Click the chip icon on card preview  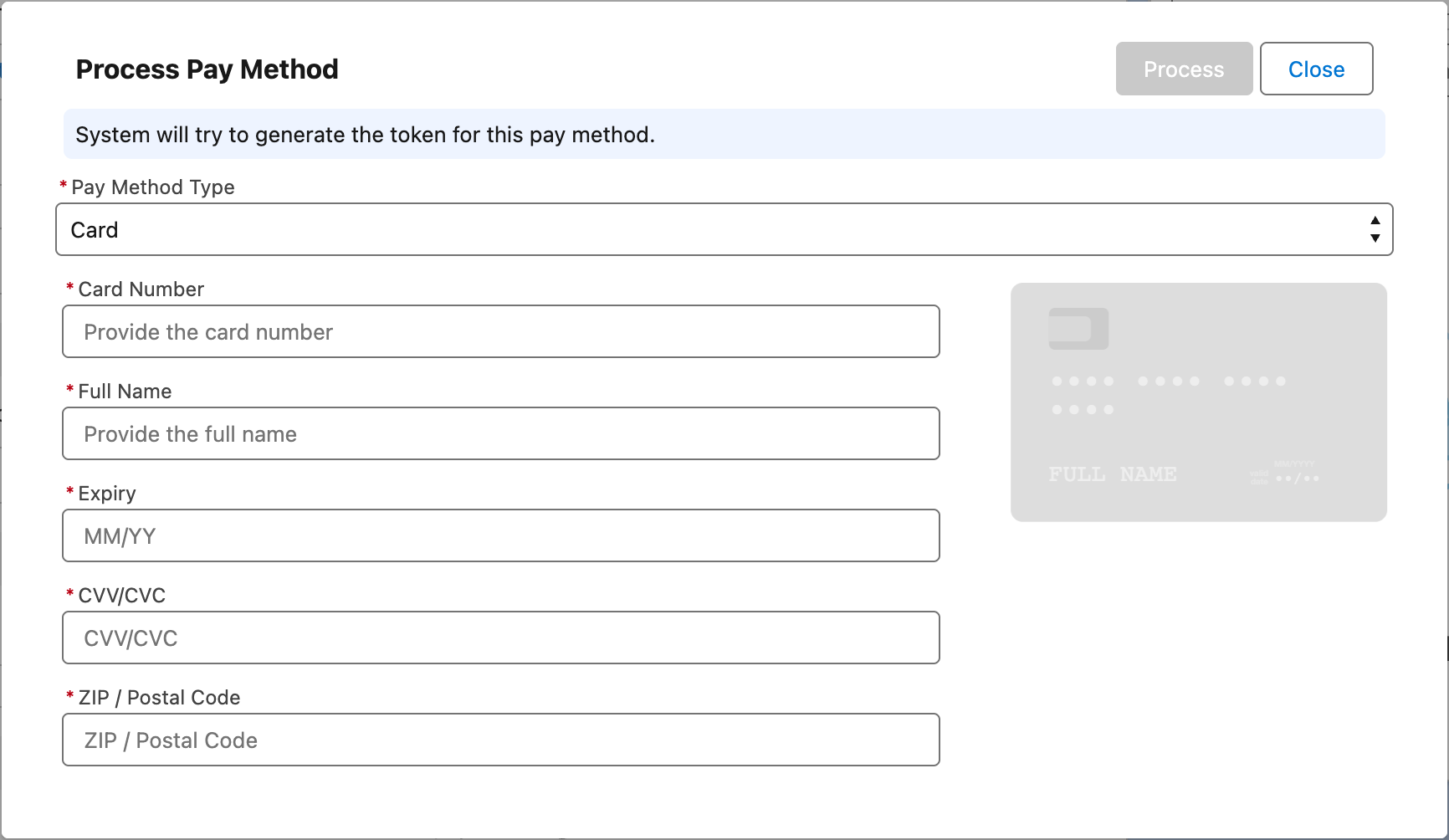tap(1078, 329)
